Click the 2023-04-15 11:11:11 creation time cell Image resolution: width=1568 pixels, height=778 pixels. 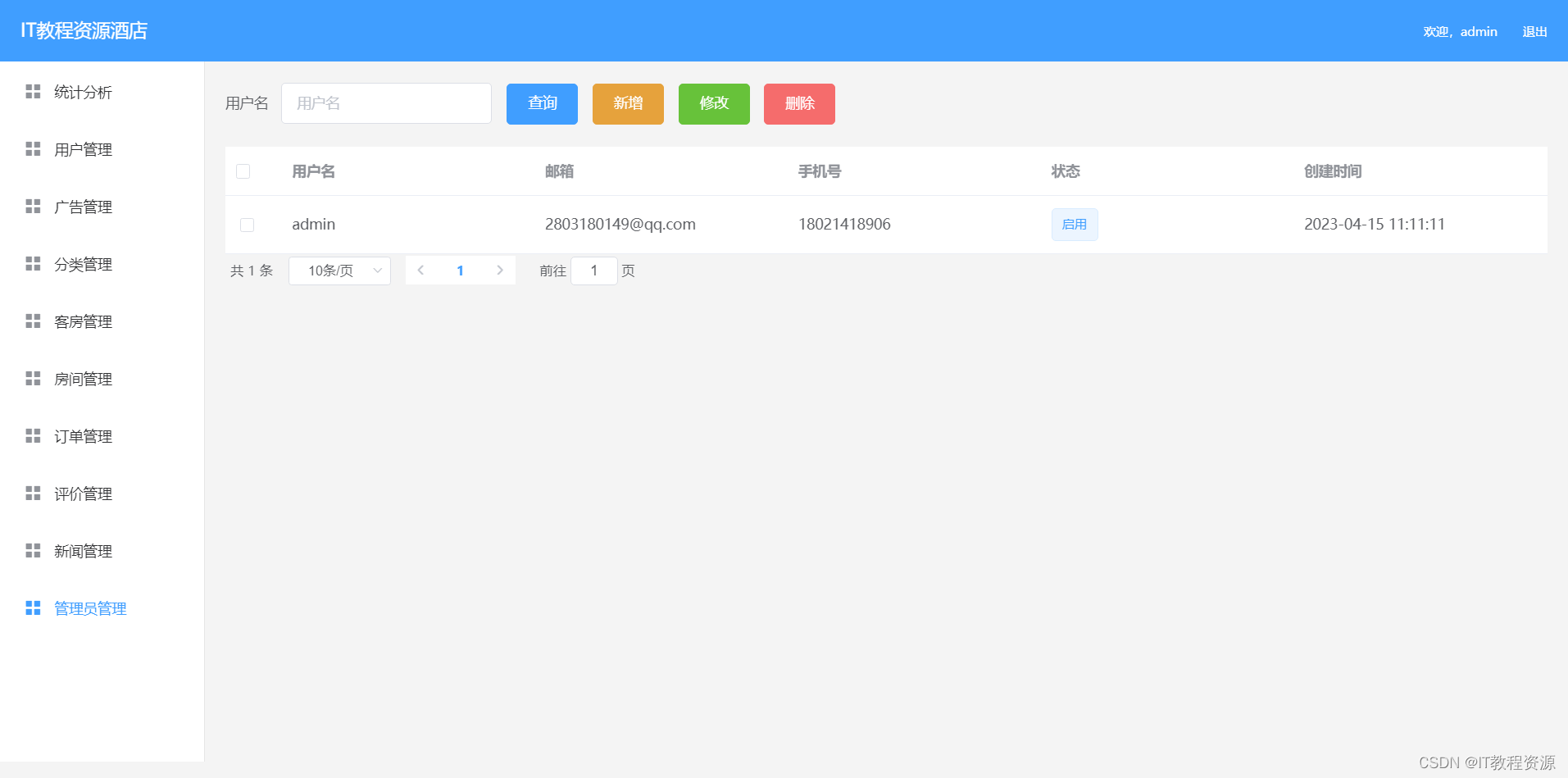pyautogui.click(x=1374, y=224)
